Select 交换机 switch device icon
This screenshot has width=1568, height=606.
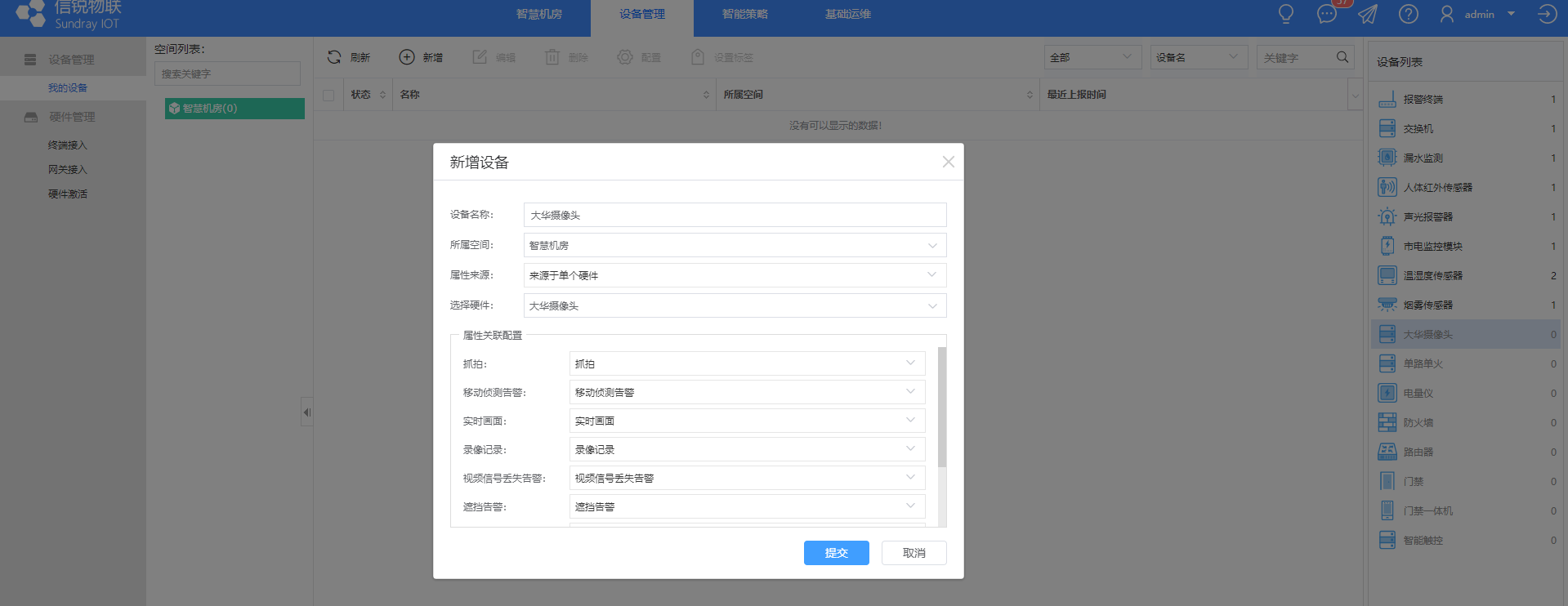1387,128
